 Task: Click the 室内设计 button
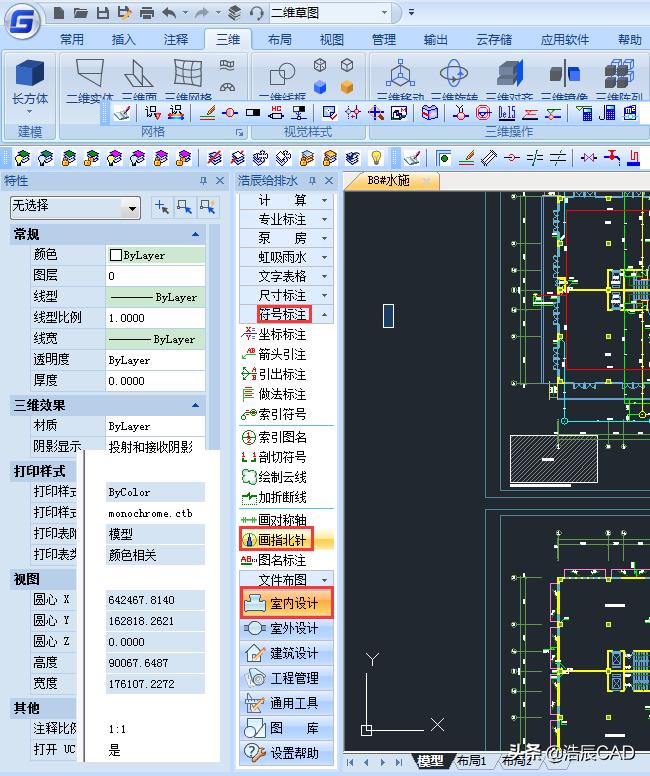[x=288, y=603]
